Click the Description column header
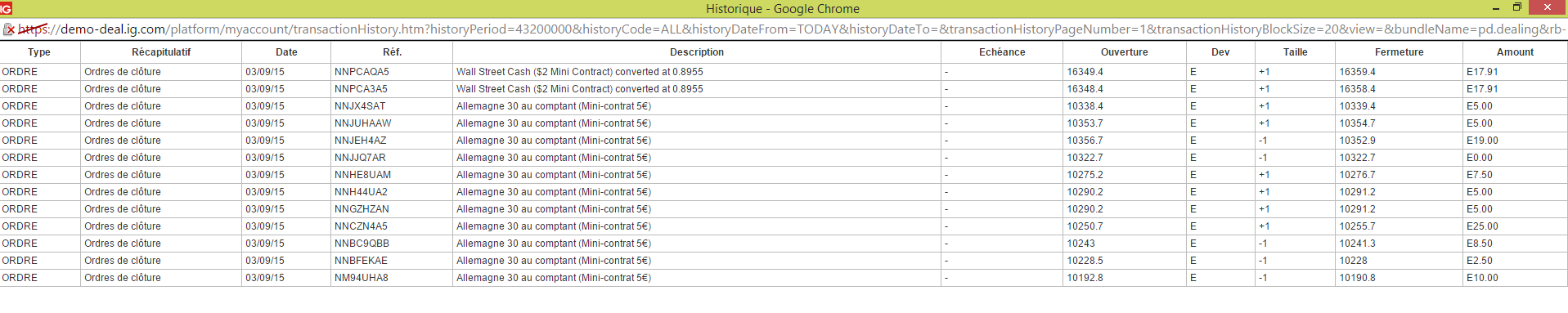This screenshot has width=1568, height=313. pos(697,52)
